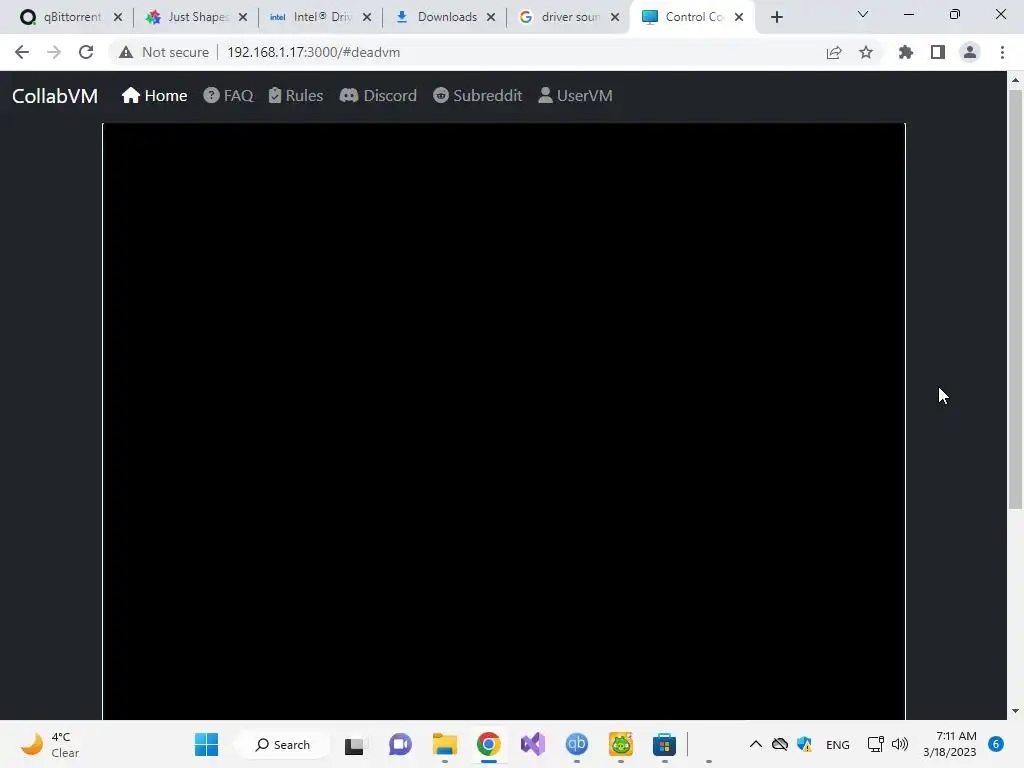The width and height of the screenshot is (1024, 768).
Task: Open Task View in taskbar
Action: (354, 744)
